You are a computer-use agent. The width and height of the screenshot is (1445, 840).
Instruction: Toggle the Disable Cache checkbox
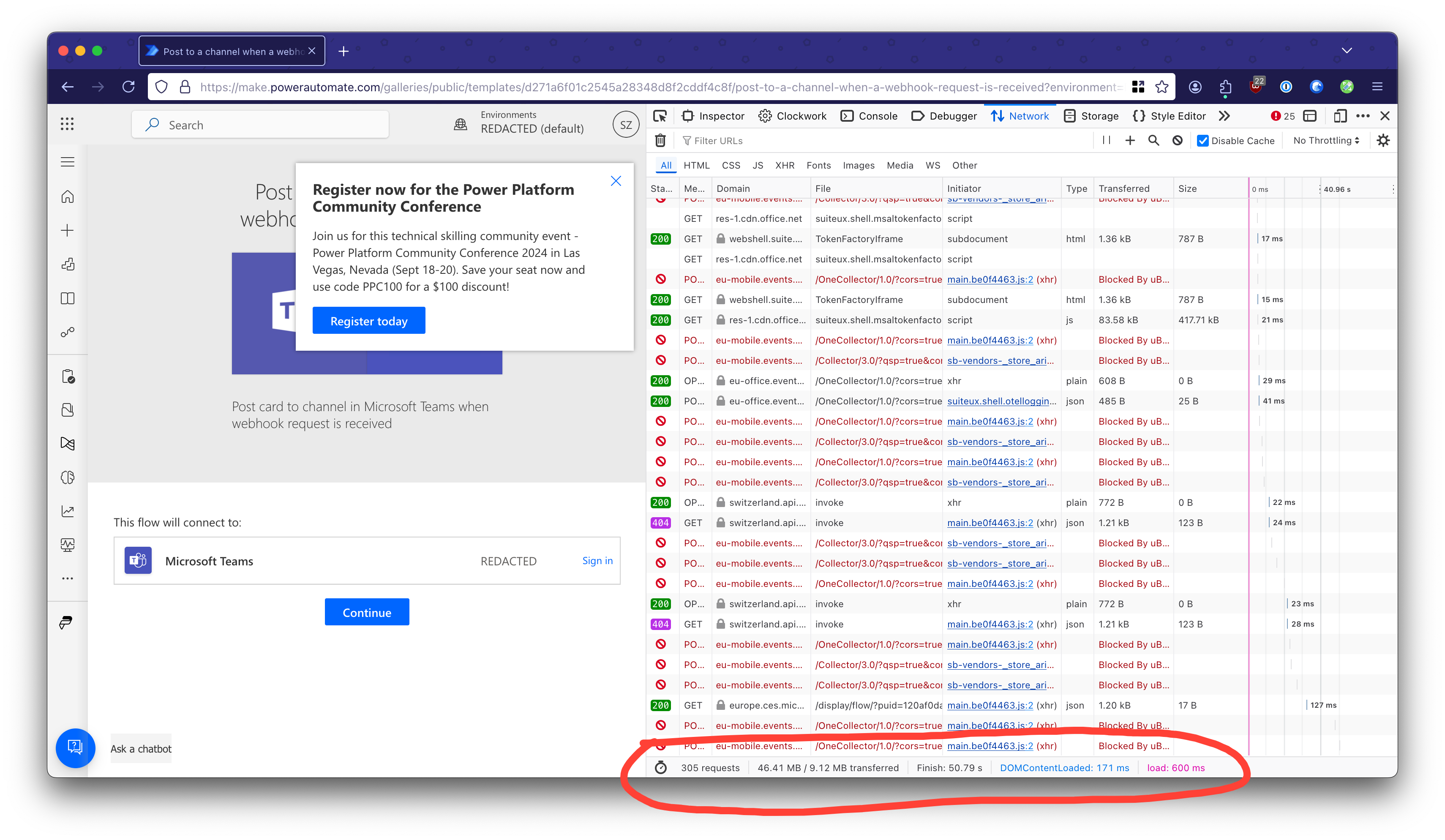point(1203,140)
